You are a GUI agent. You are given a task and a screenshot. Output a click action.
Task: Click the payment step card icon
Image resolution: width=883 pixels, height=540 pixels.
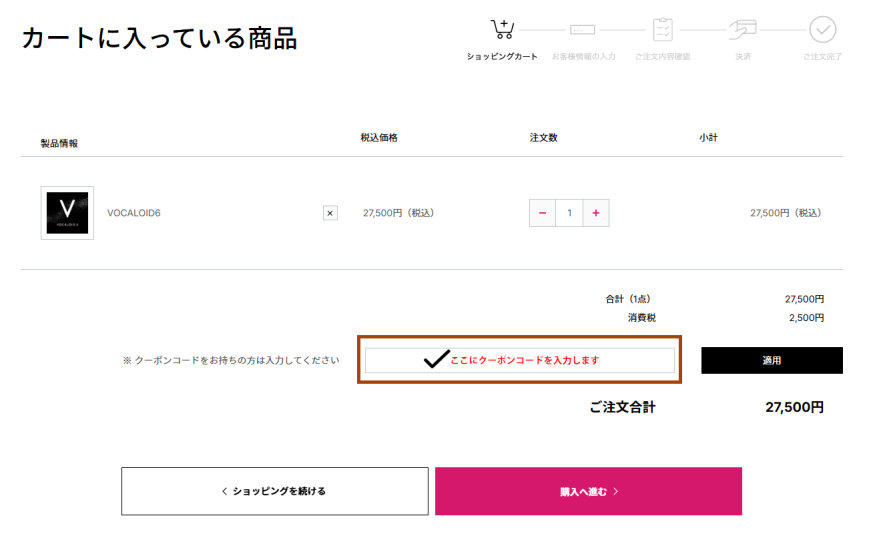[x=742, y=29]
